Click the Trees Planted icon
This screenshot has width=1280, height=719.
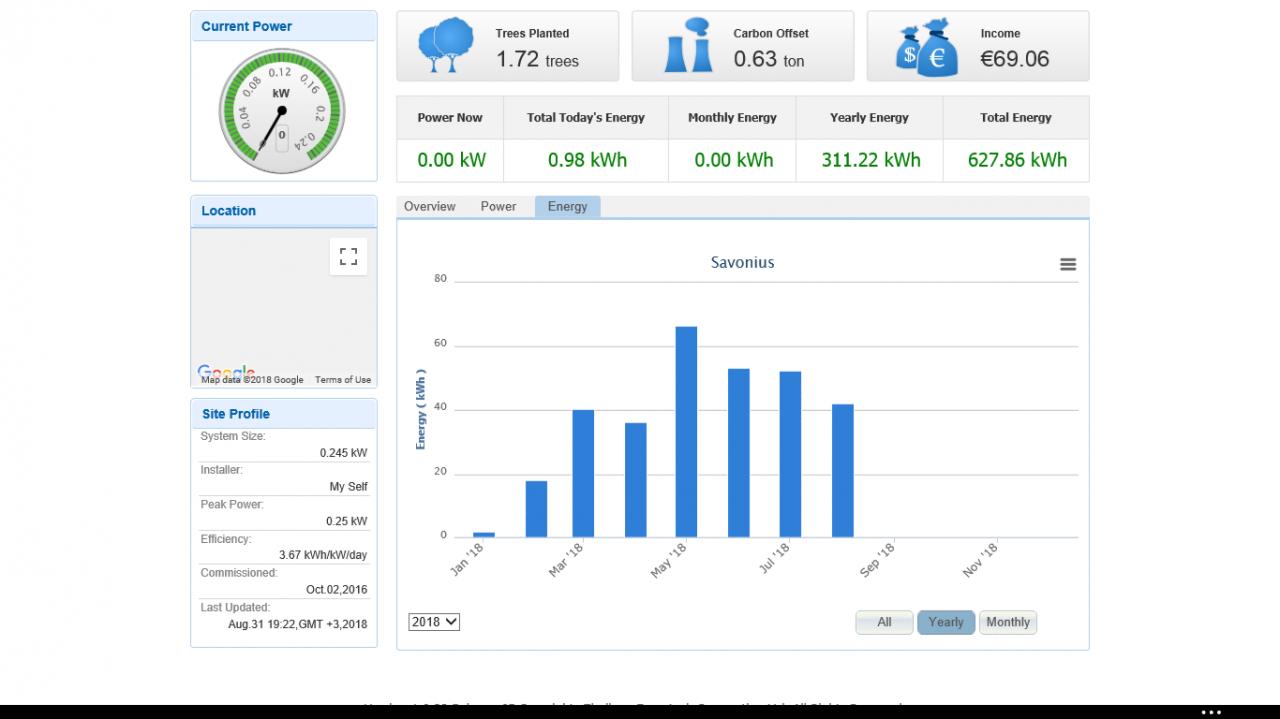pos(446,45)
